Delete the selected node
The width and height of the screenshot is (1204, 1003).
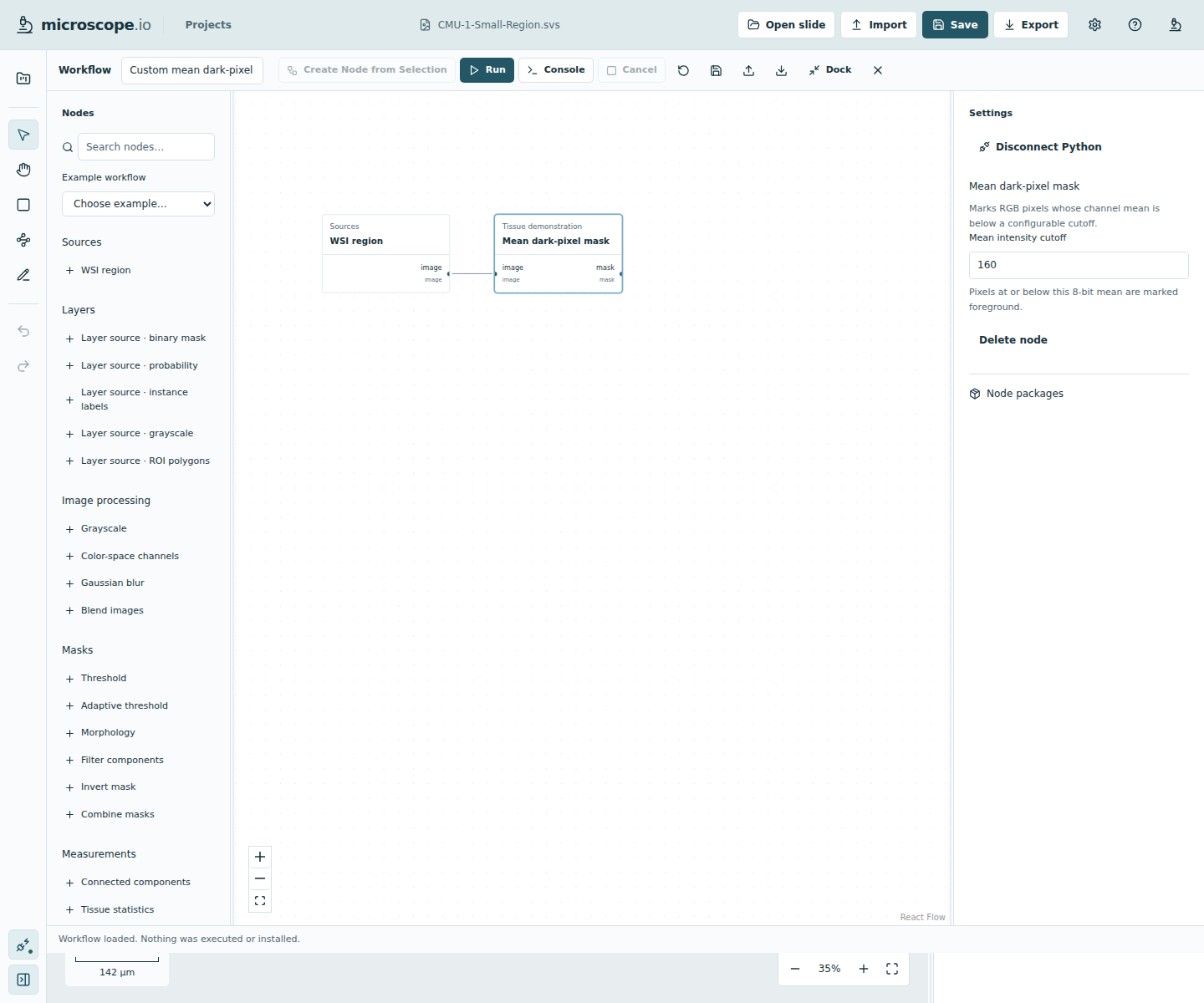point(1013,340)
